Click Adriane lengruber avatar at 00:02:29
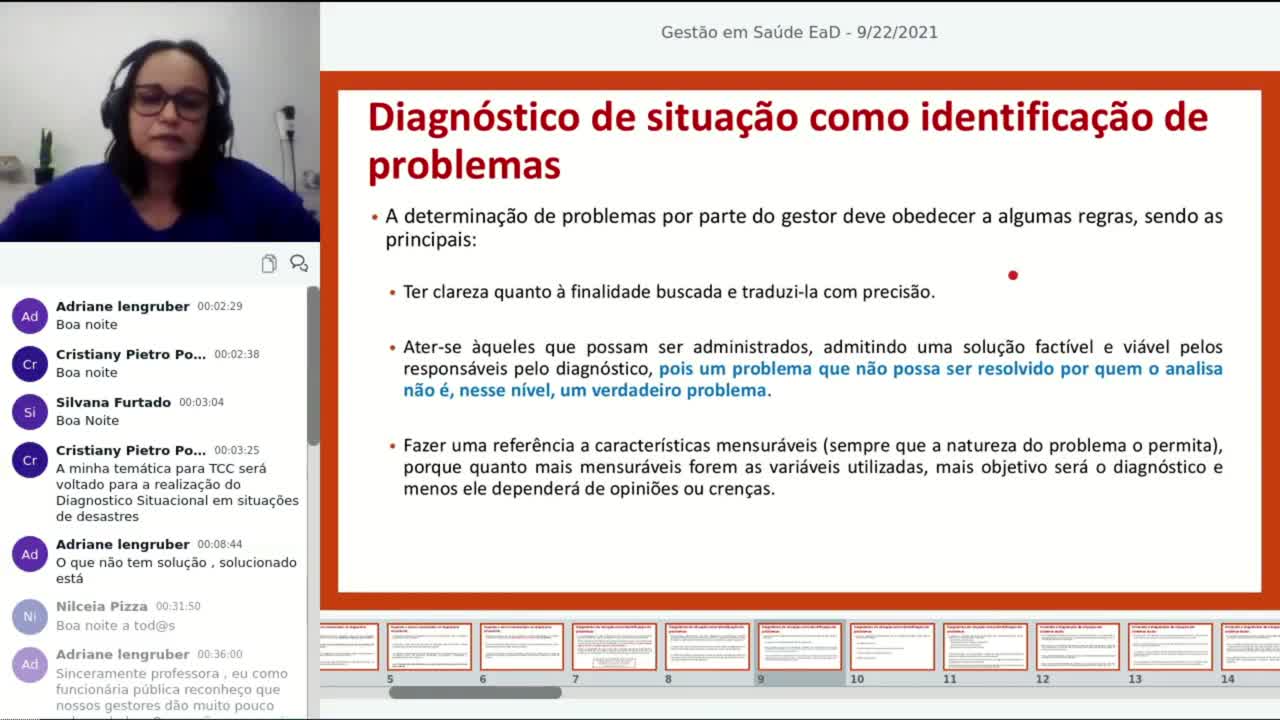1280x720 pixels. tap(30, 316)
